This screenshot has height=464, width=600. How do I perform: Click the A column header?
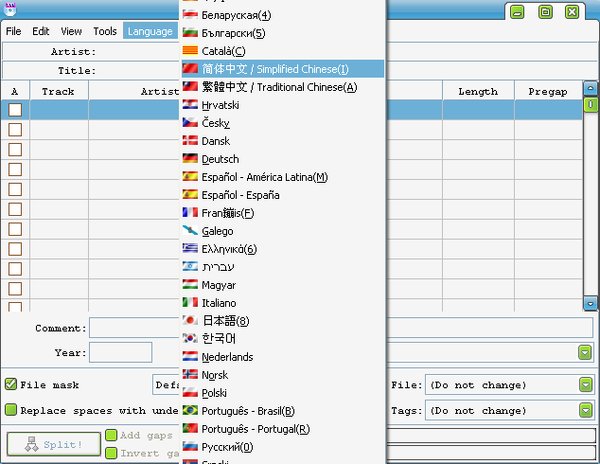[x=15, y=91]
